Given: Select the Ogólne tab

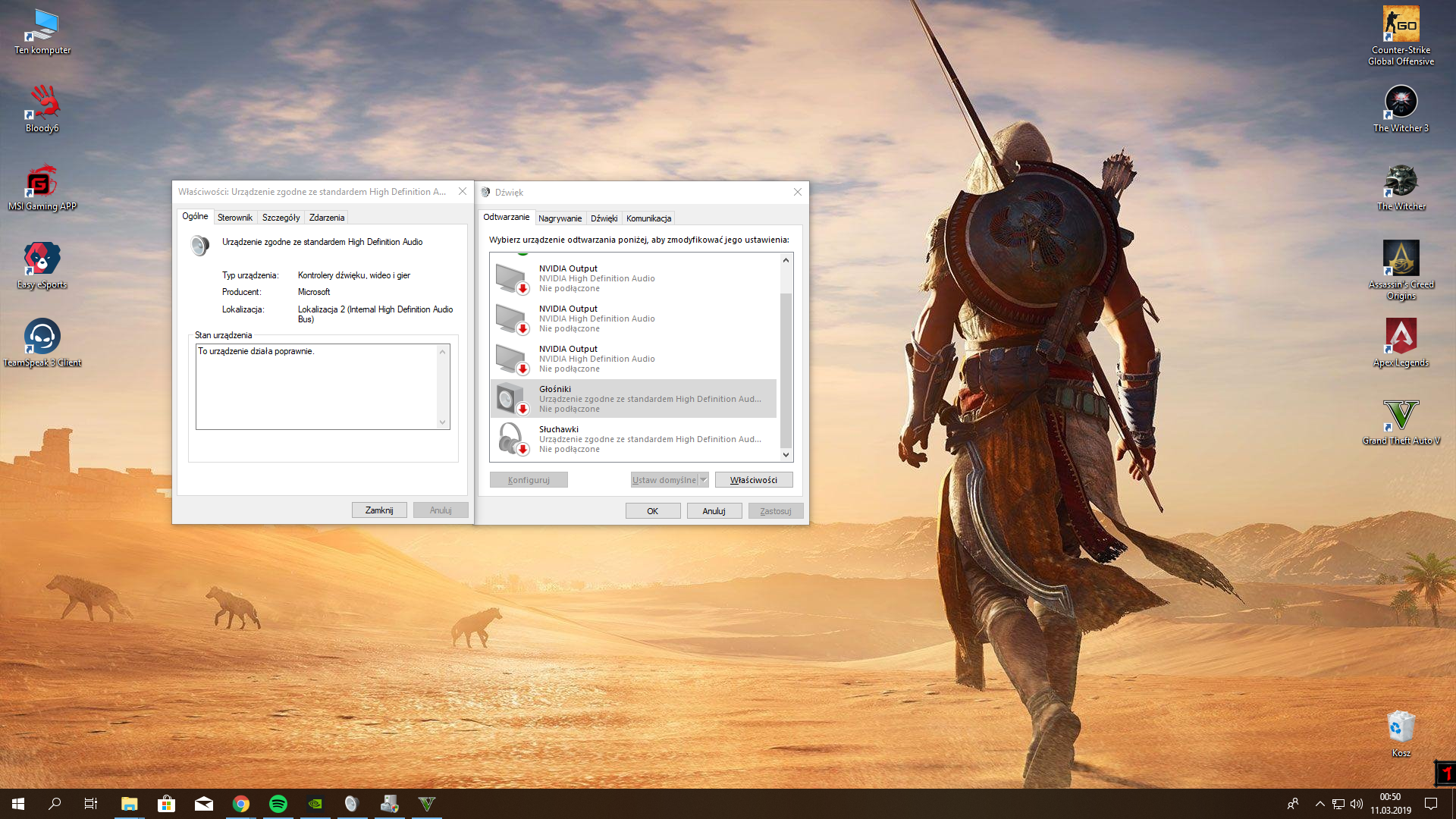Looking at the screenshot, I should (x=195, y=216).
